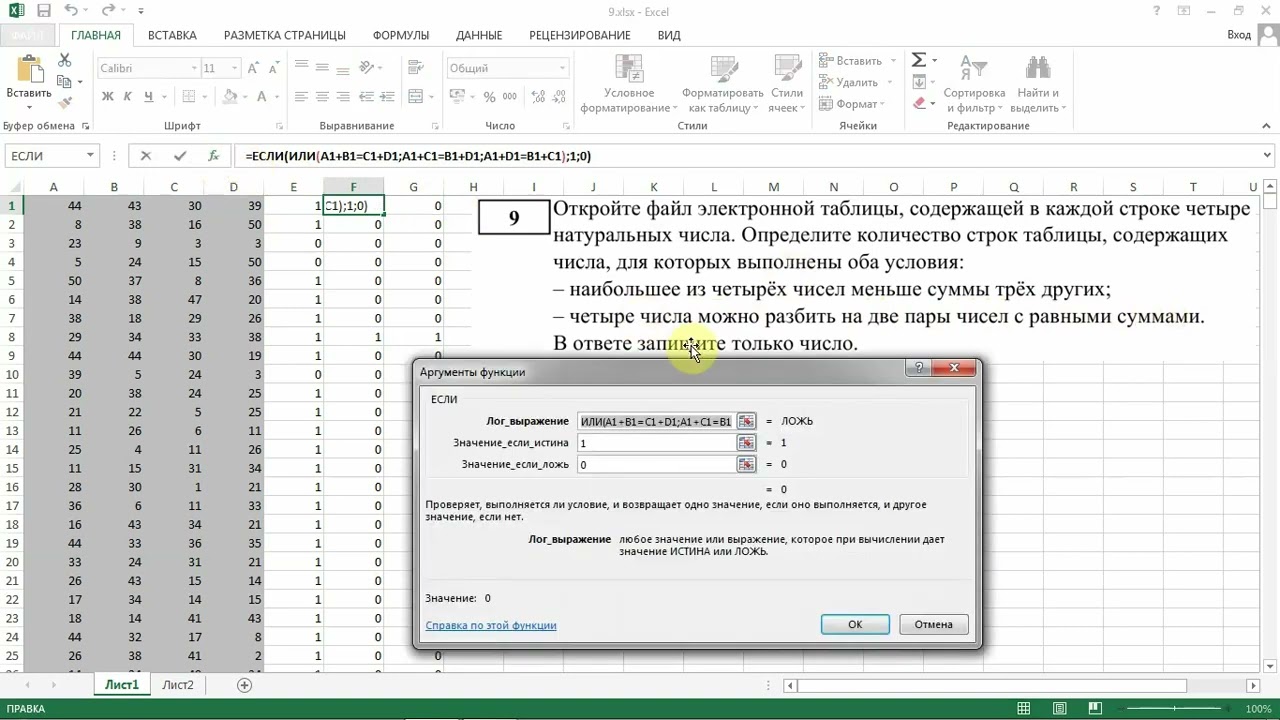Open the Формат cells dropdown
Image resolution: width=1280 pixels, height=720 pixels.
coord(852,104)
